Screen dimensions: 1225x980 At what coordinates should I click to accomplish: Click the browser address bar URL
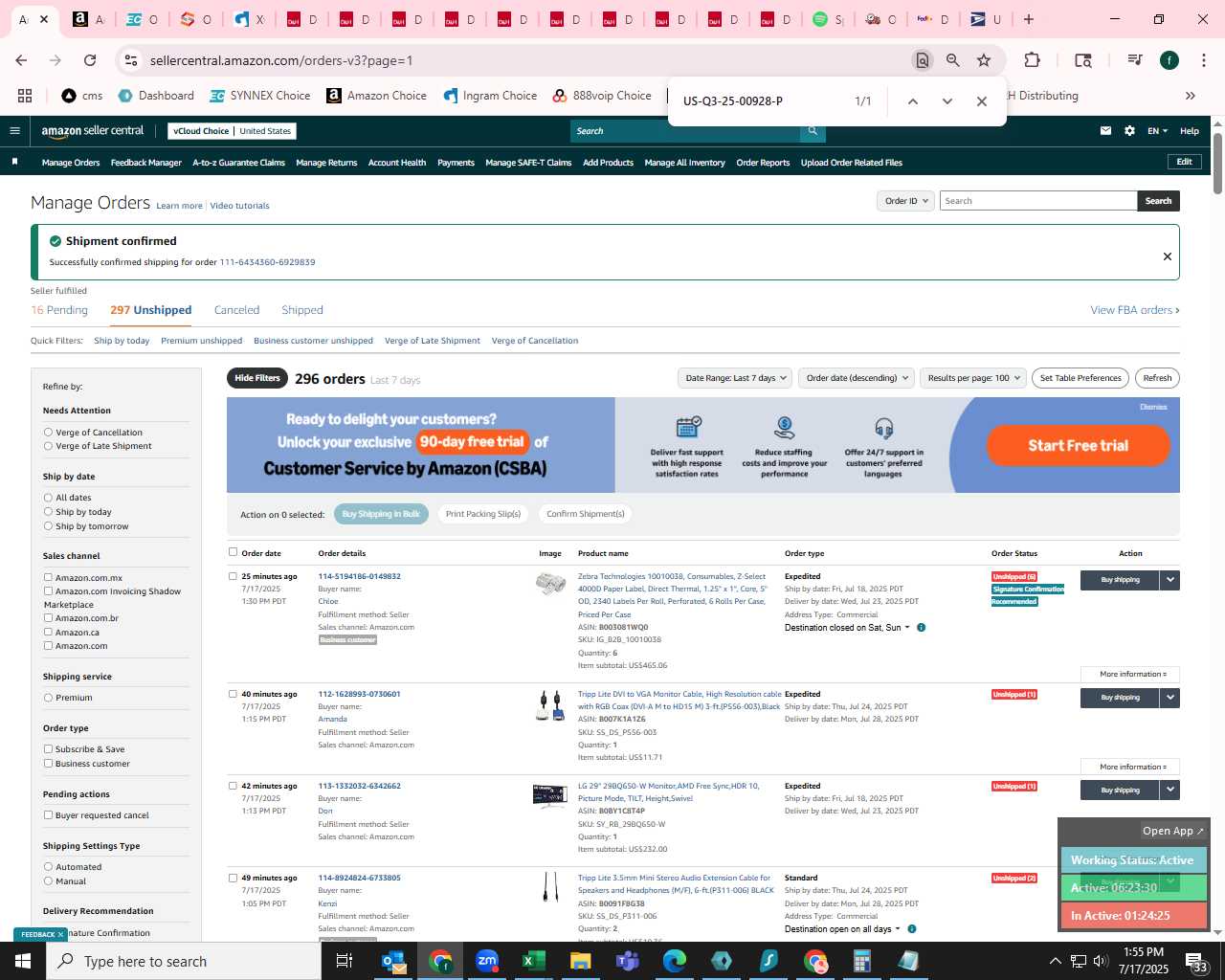[x=281, y=60]
